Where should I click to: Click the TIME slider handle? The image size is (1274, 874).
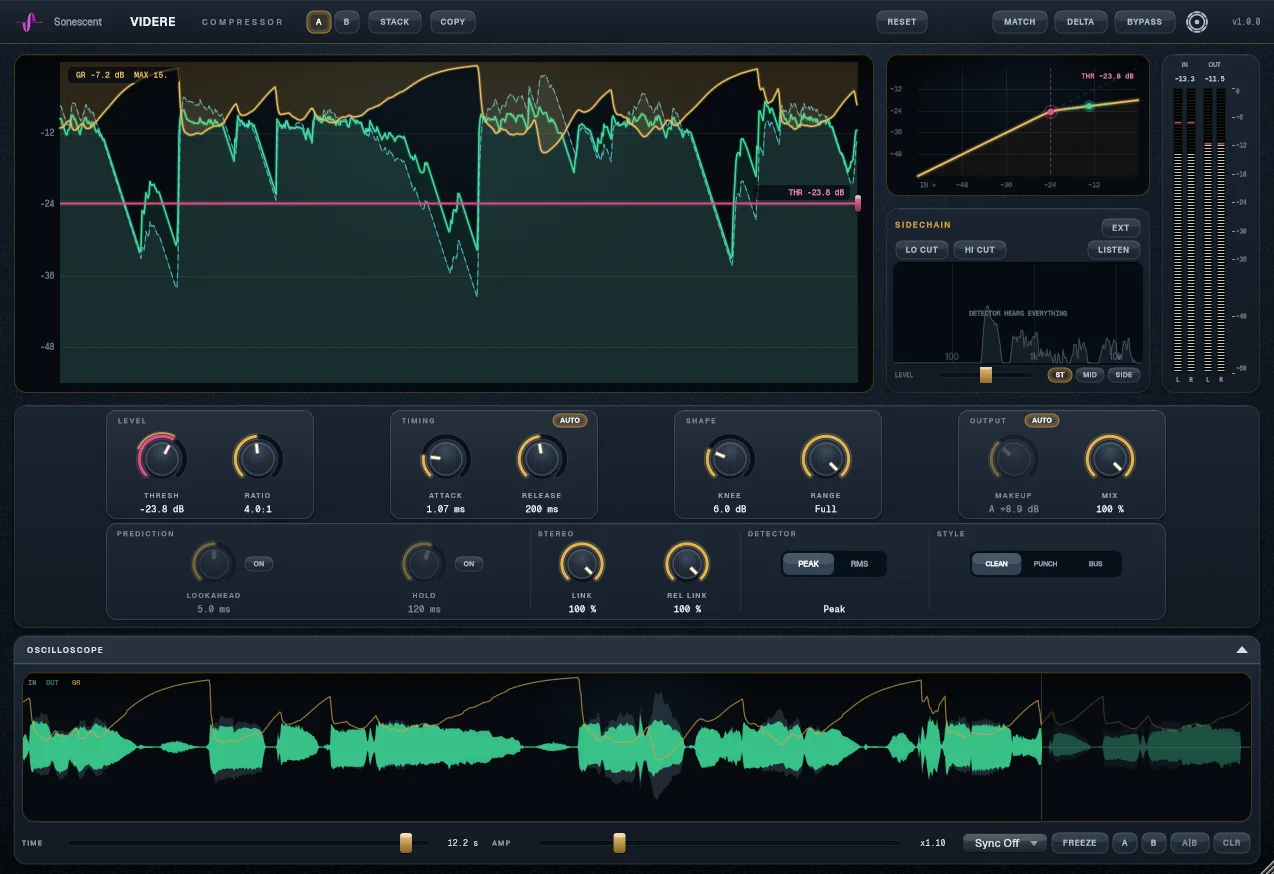406,843
